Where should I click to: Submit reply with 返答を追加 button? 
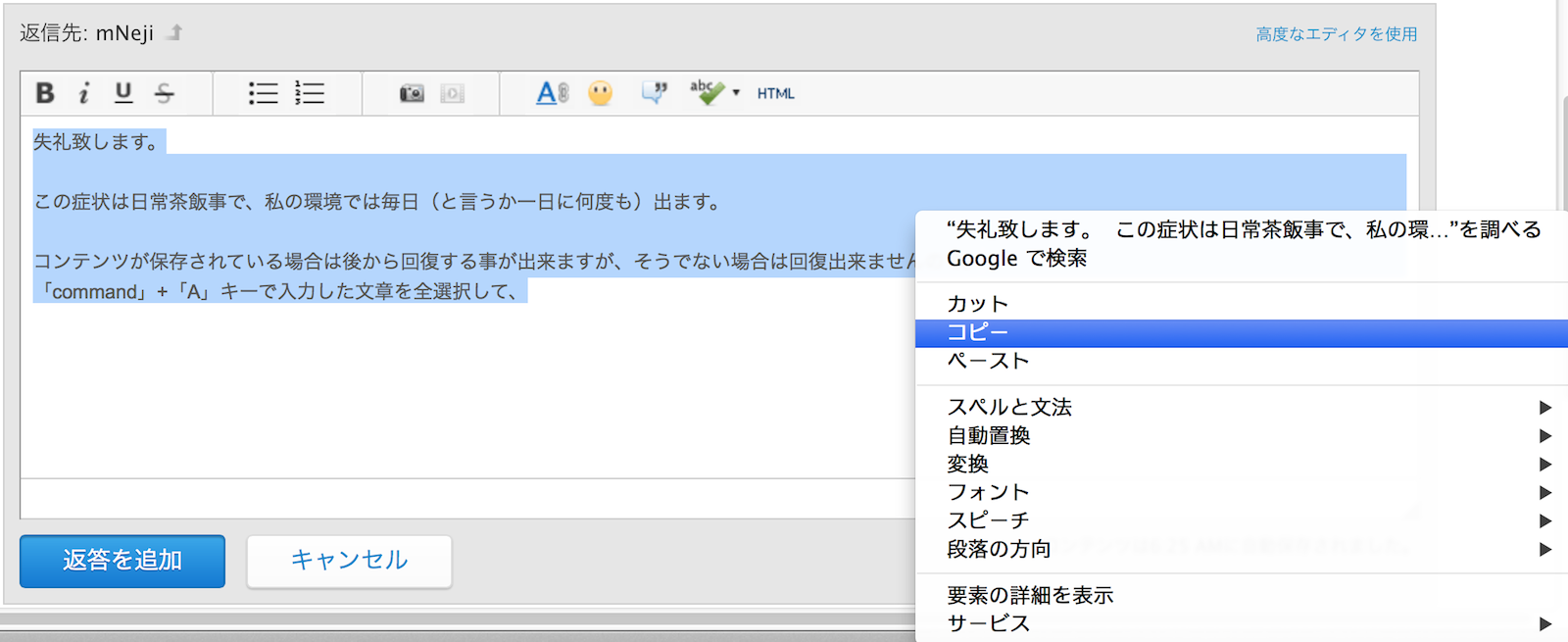122,561
